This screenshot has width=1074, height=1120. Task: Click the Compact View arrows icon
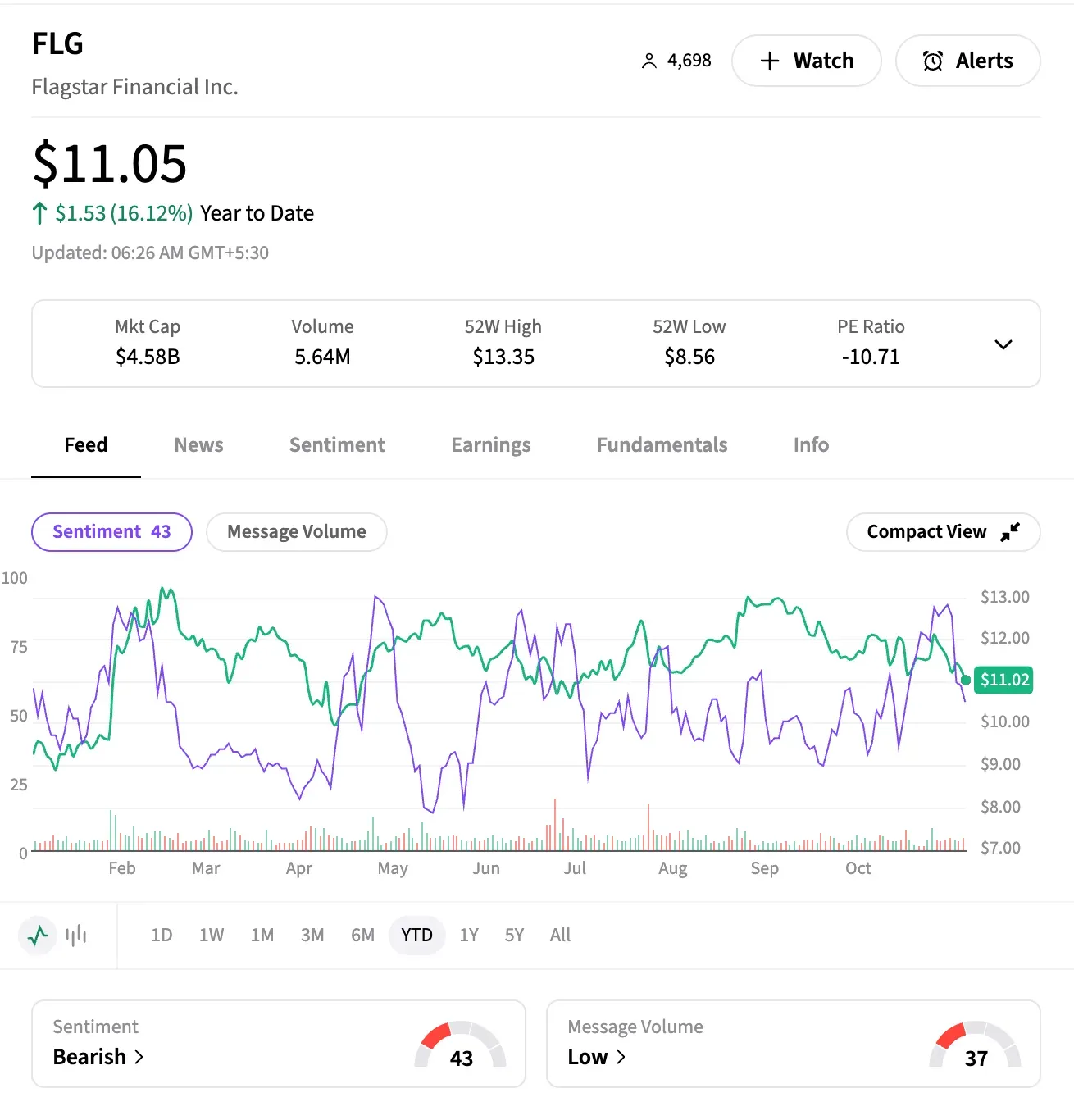coord(1009,531)
